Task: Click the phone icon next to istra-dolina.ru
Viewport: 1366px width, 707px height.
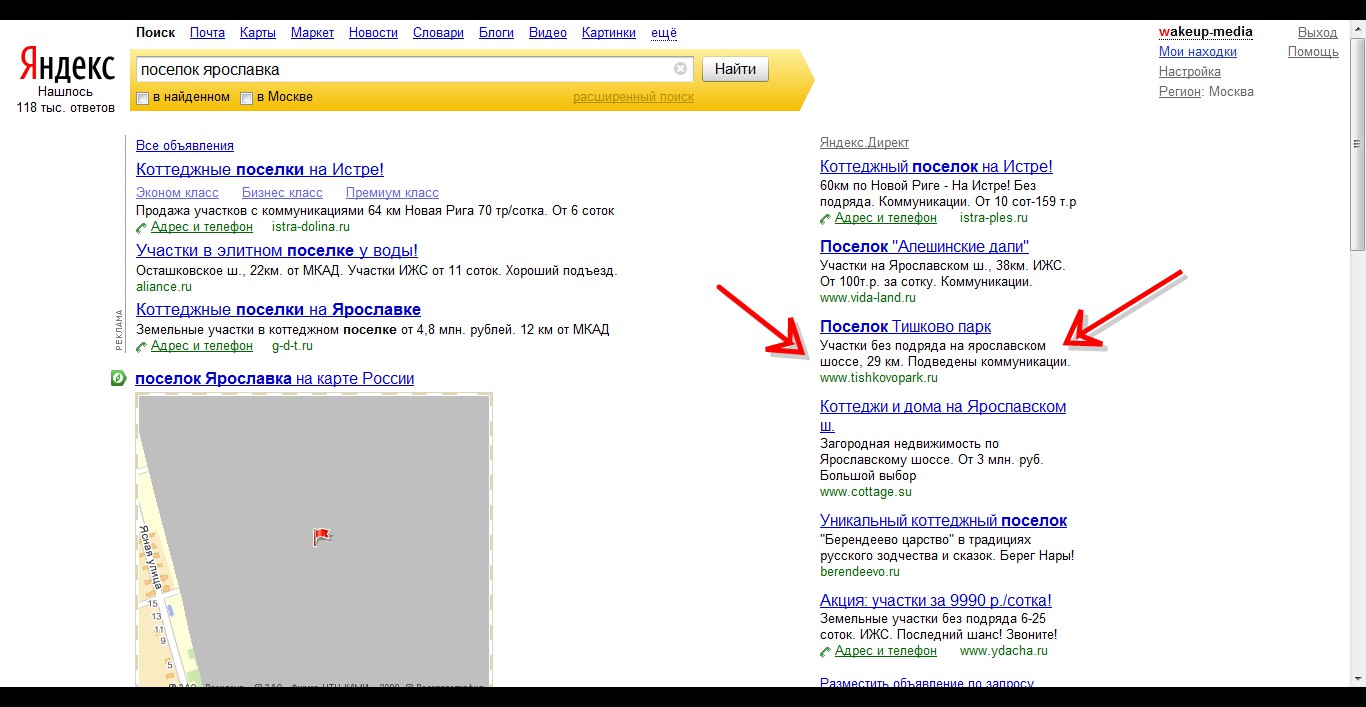Action: [142, 227]
